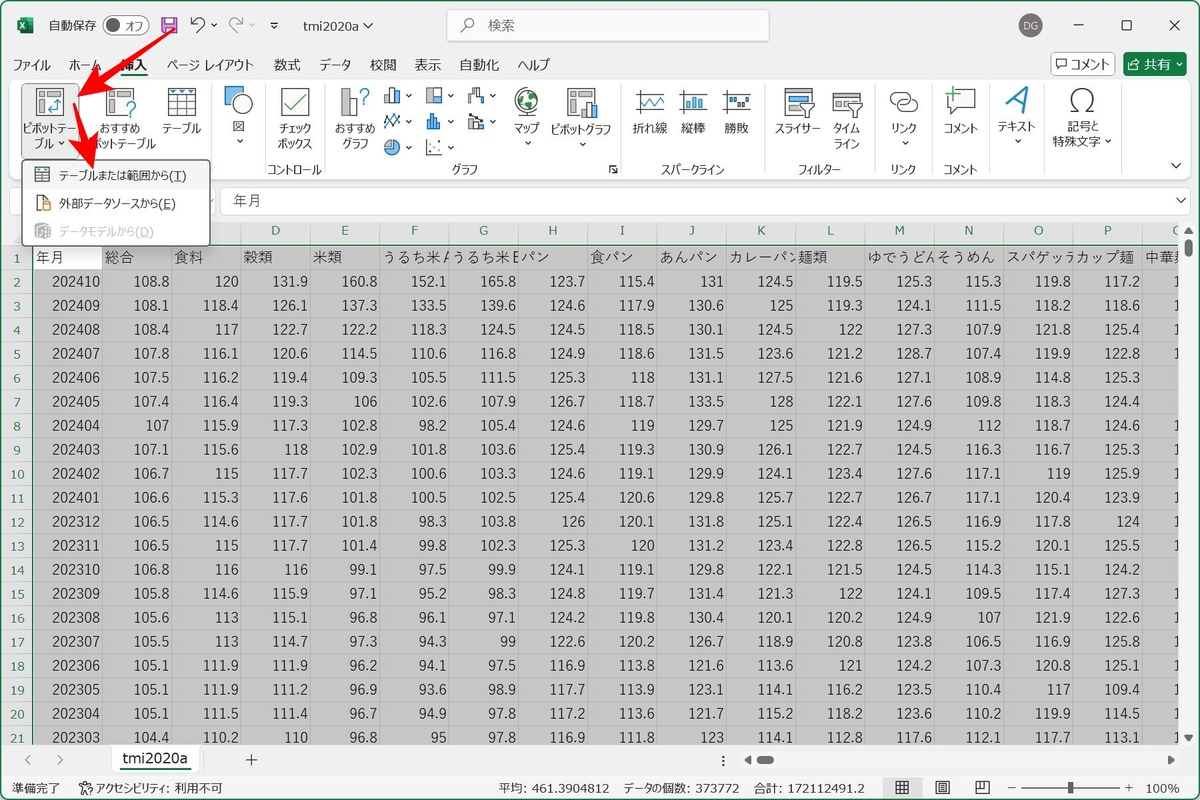Viewport: 1200px width, 800px height.
Task: Select column header D
Action: (x=276, y=231)
